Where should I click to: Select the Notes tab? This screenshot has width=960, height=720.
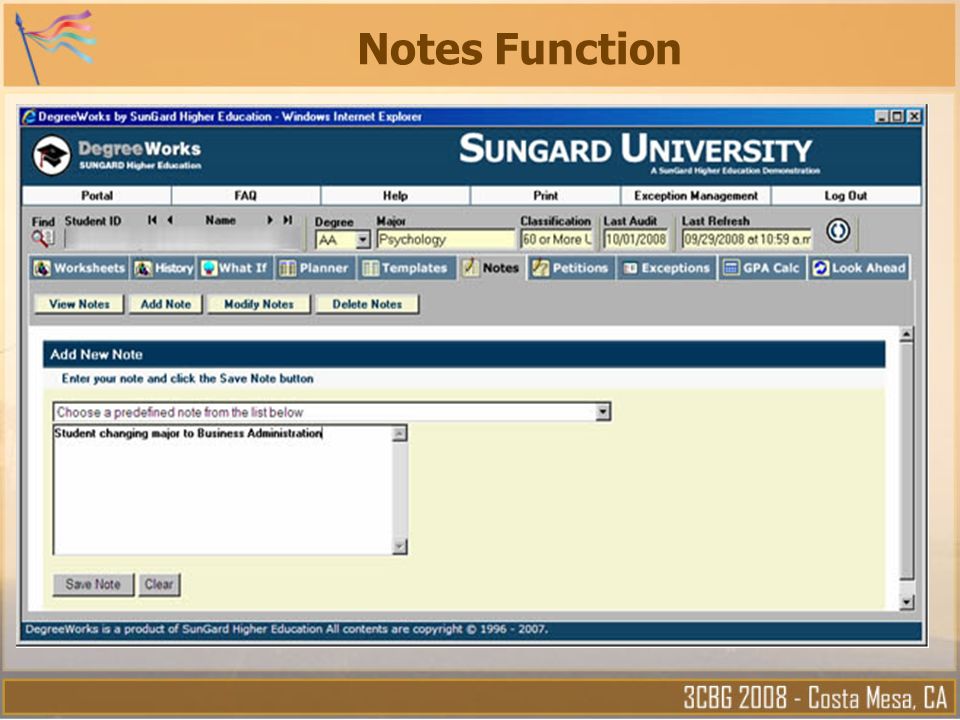pos(492,268)
